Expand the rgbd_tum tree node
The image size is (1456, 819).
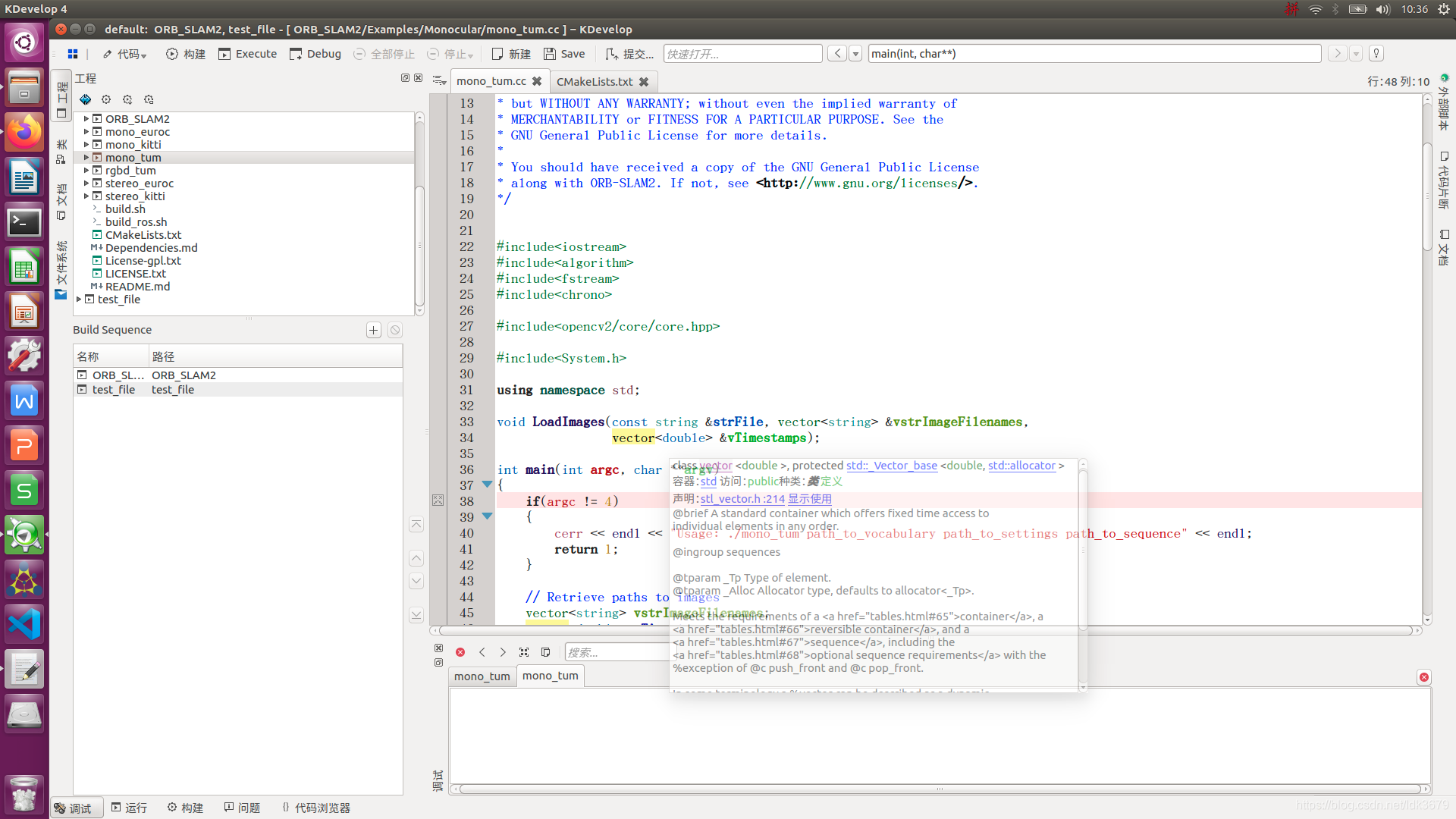[86, 171]
